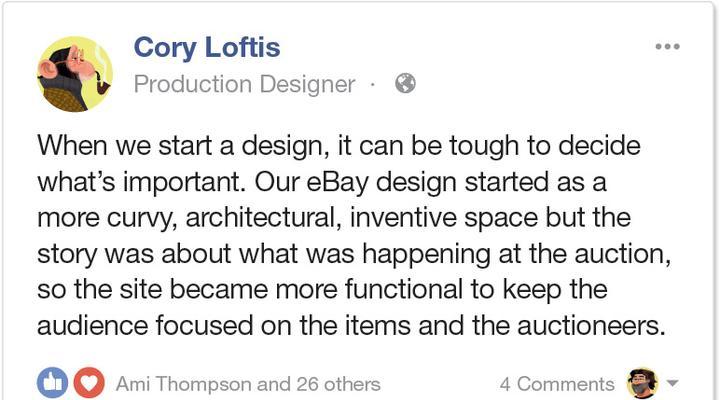Viewport: 720px width, 400px height.
Task: Open the Ami Thompson name in reactions
Action: (x=183, y=384)
